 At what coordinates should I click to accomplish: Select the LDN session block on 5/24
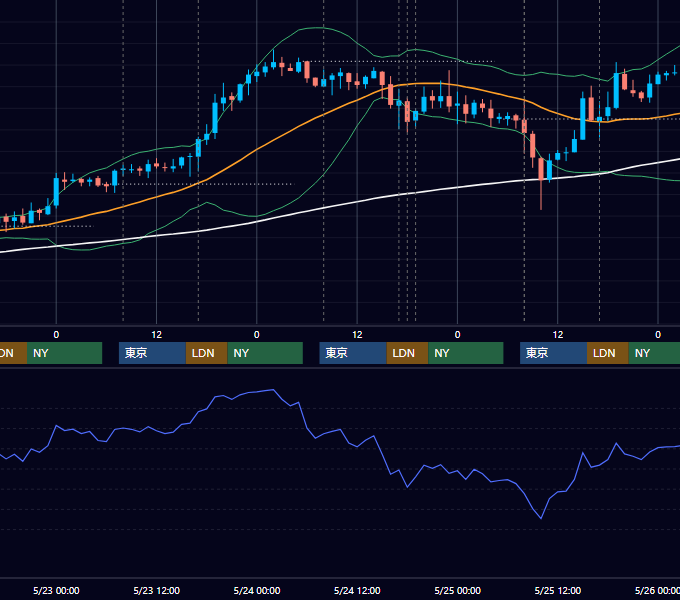pyautogui.click(x=407, y=353)
